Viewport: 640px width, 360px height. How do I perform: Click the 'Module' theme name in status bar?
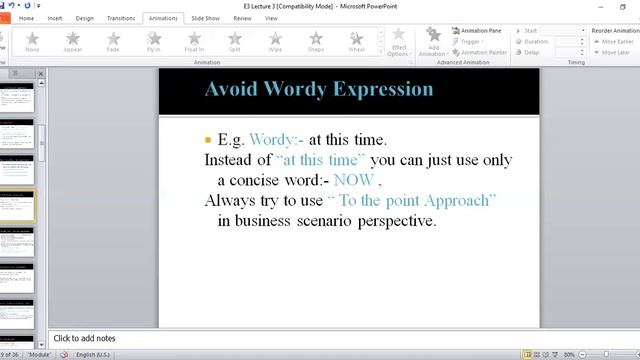39,355
